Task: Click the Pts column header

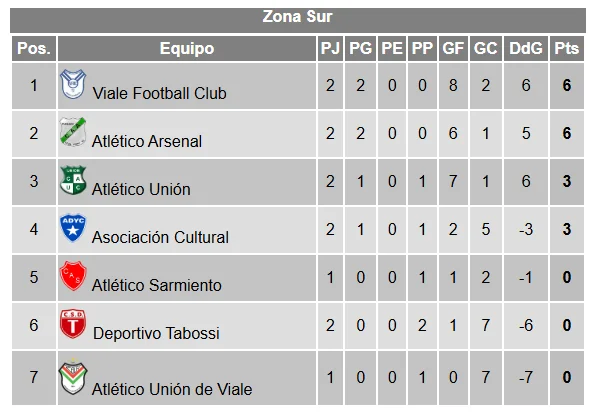Action: coord(567,48)
